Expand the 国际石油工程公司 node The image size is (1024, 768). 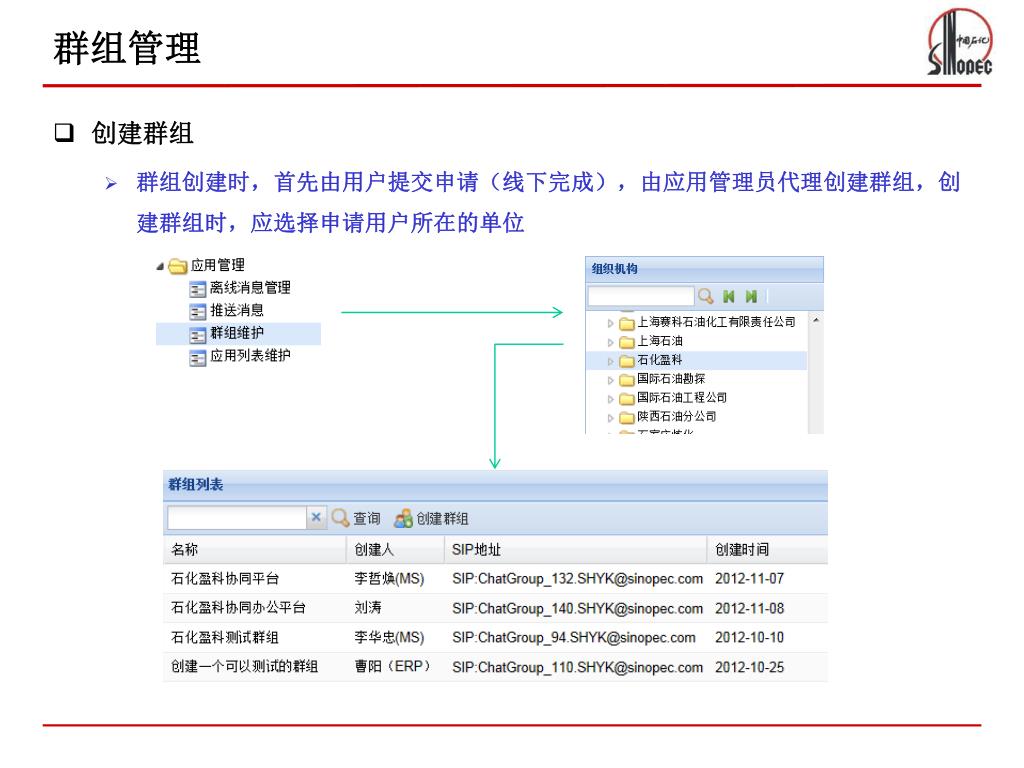611,398
